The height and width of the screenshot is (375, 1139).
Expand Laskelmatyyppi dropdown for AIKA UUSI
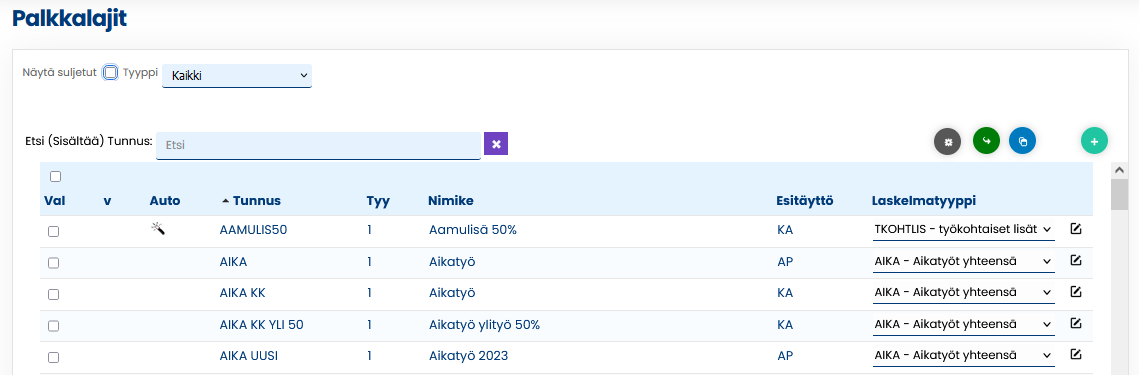coord(963,355)
